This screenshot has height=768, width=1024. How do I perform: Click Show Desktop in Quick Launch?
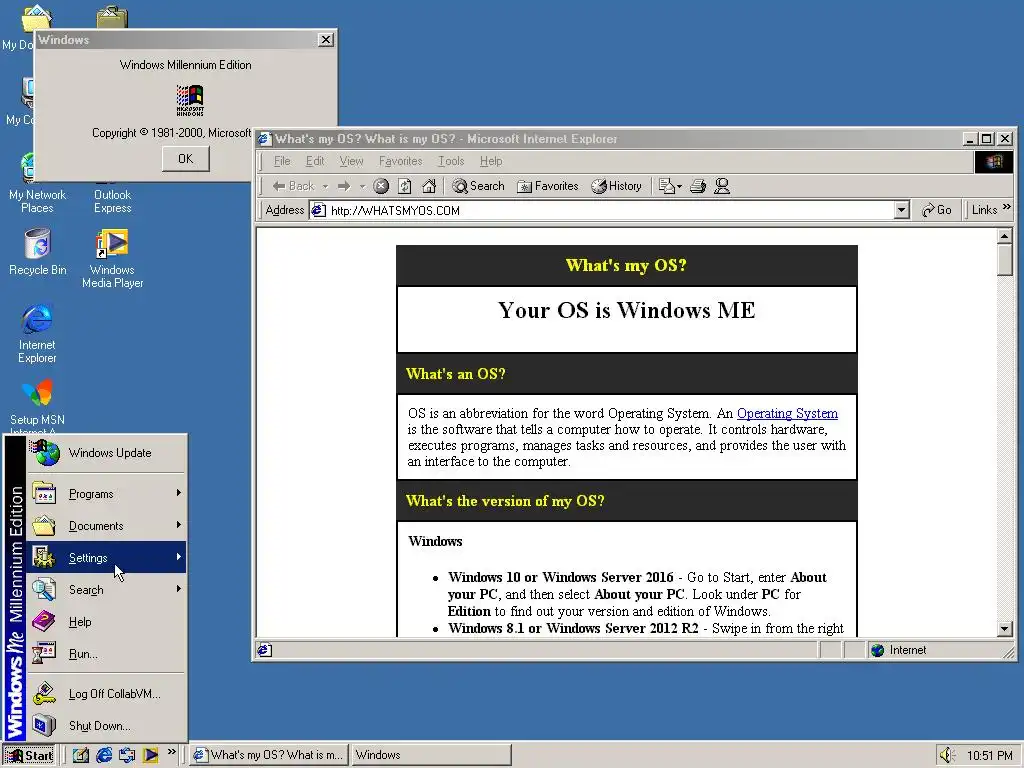pos(81,755)
